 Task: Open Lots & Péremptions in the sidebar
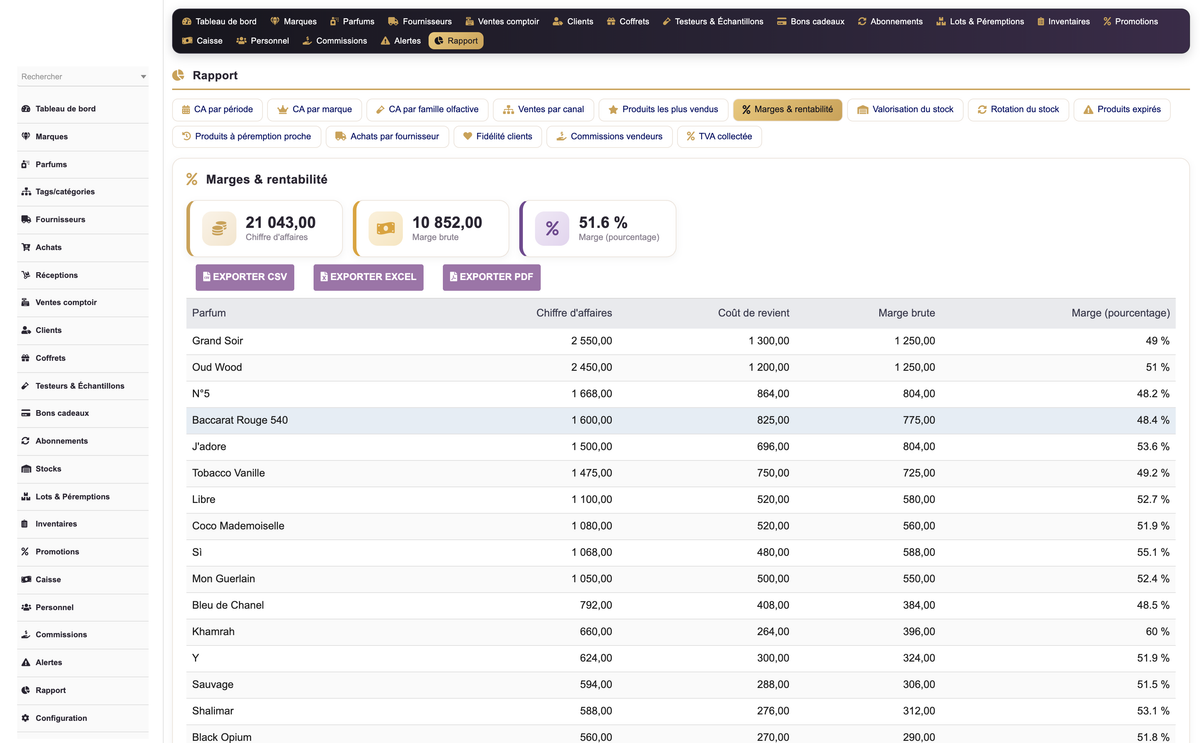(x=82, y=497)
